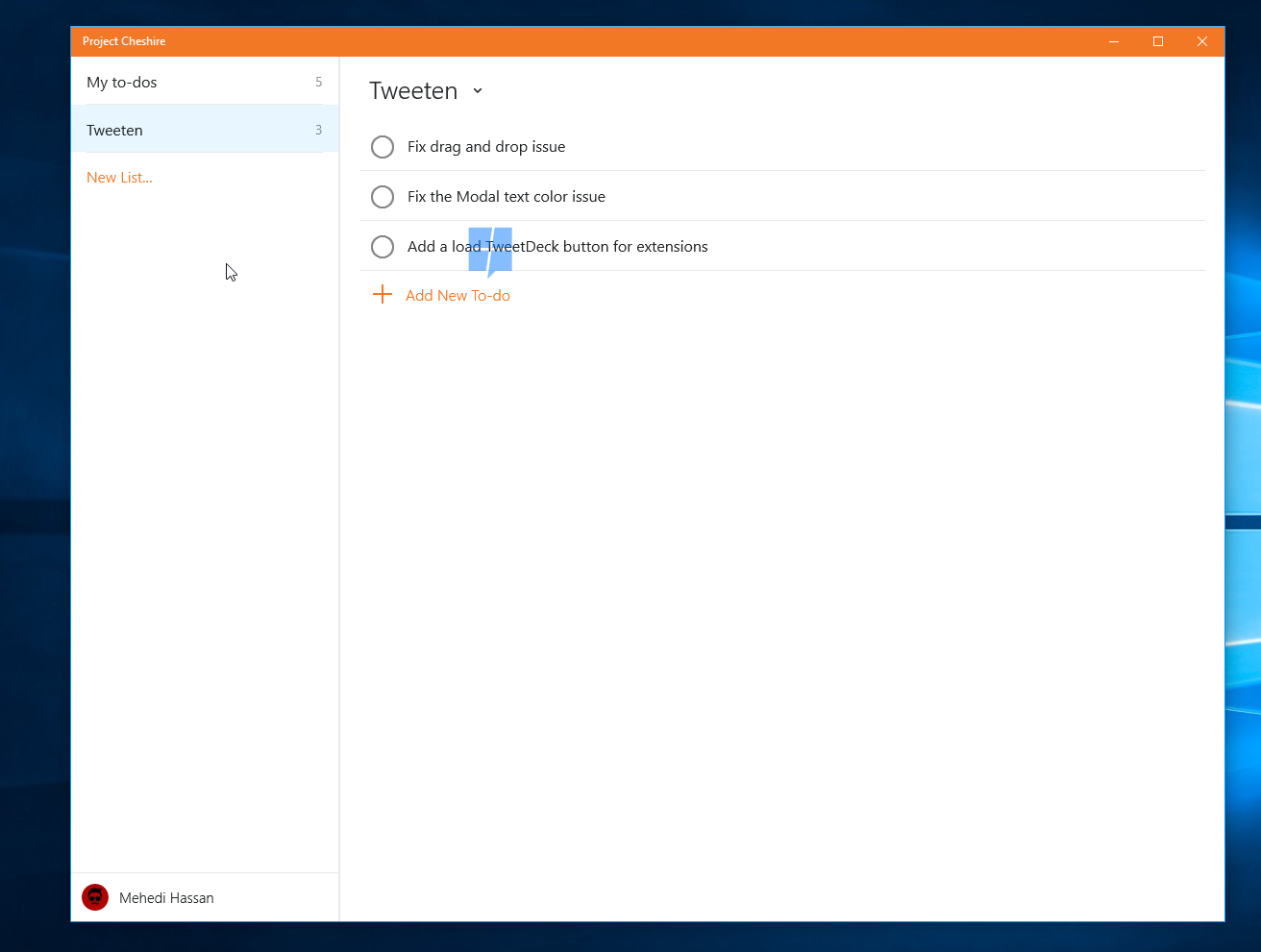
Task: Click the count 3 beside Tweeten
Action: coord(319,130)
